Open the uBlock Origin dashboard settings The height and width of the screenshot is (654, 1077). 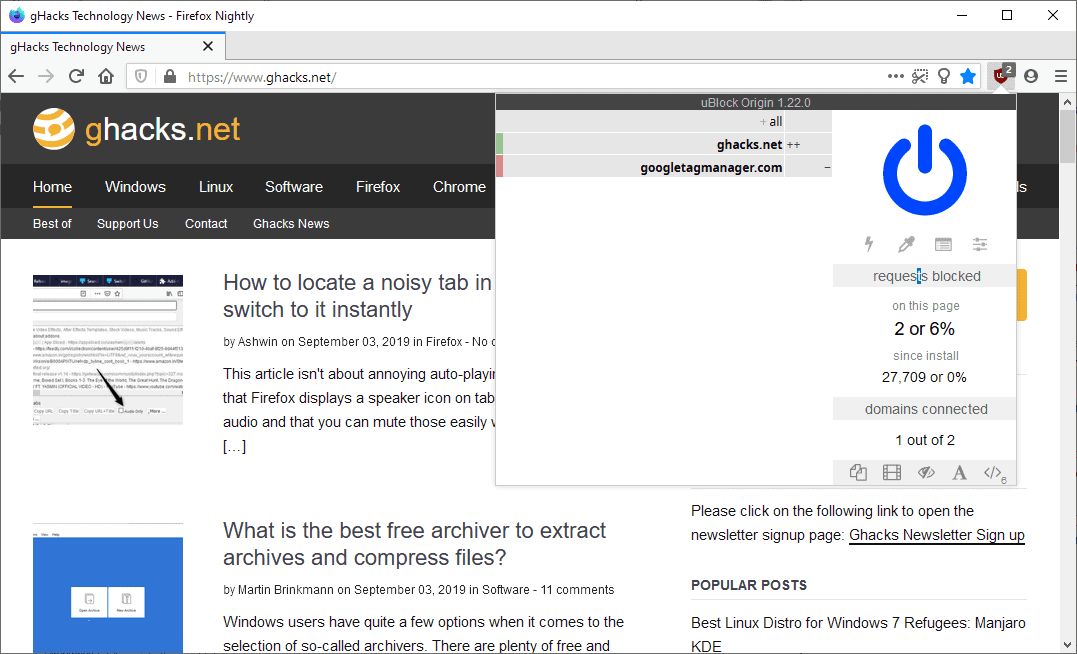980,243
